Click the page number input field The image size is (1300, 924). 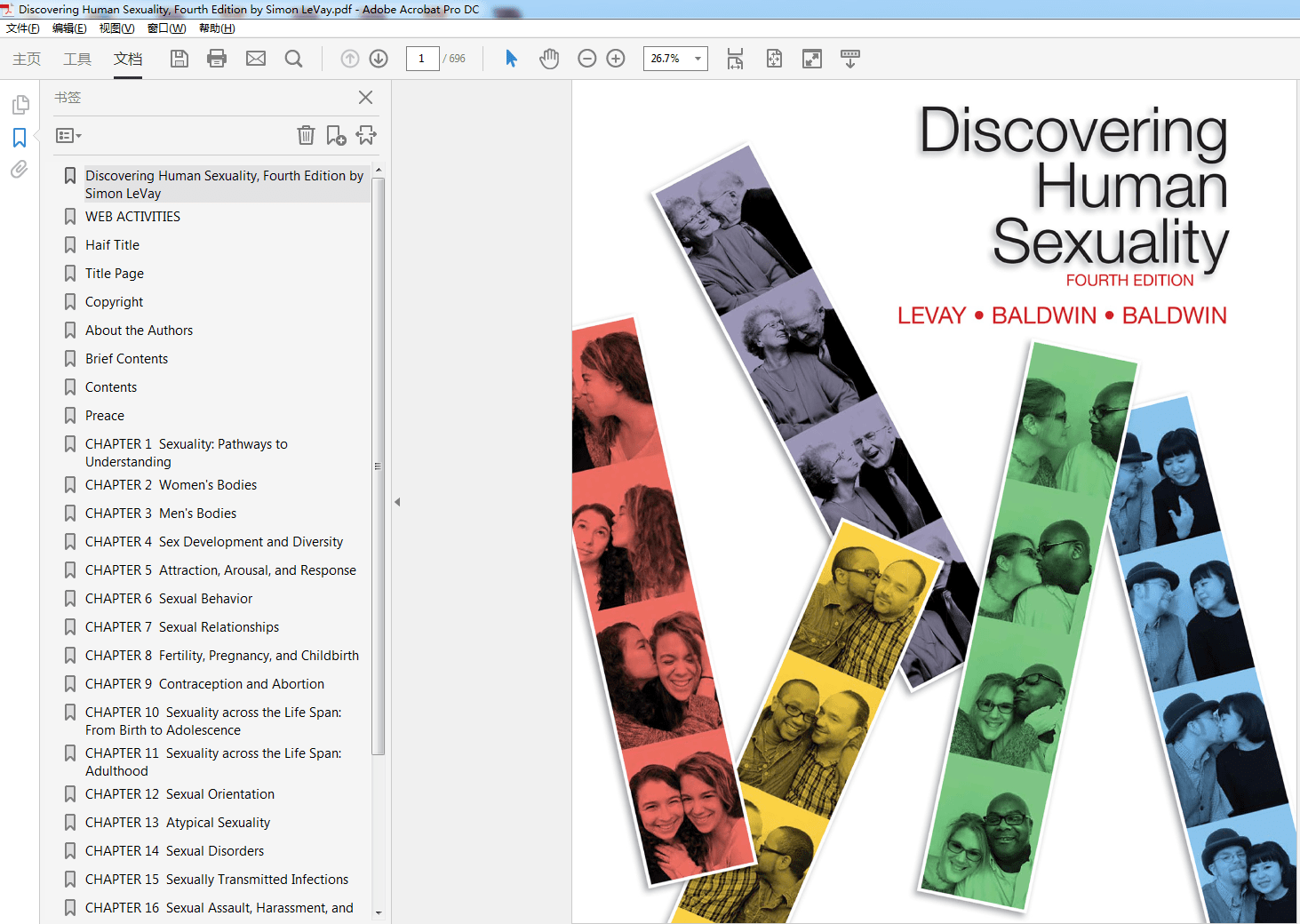(422, 59)
